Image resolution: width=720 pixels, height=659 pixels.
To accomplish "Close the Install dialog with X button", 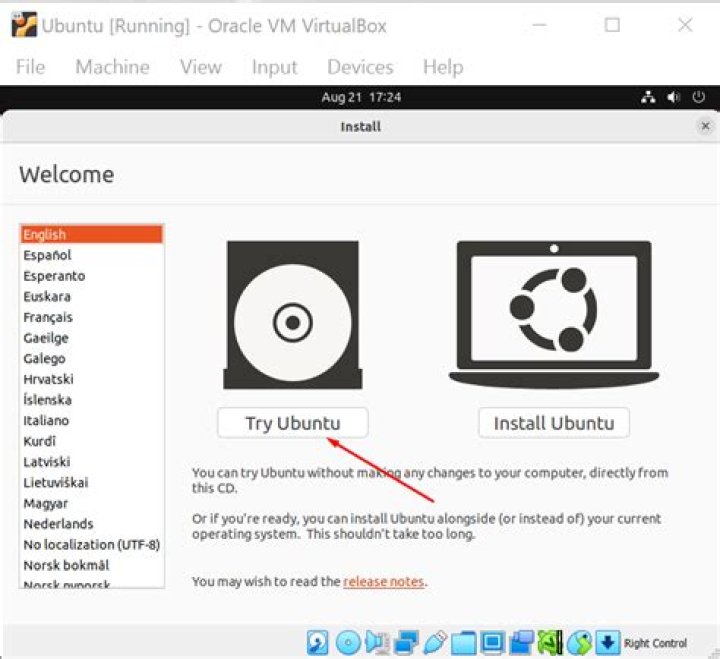I will coord(705,125).
